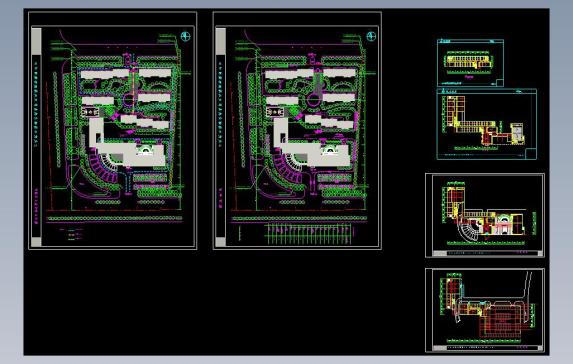Select the bottom-right parking floor plan sheet
Image resolution: width=573 pixels, height=364 pixels.
coord(485,310)
